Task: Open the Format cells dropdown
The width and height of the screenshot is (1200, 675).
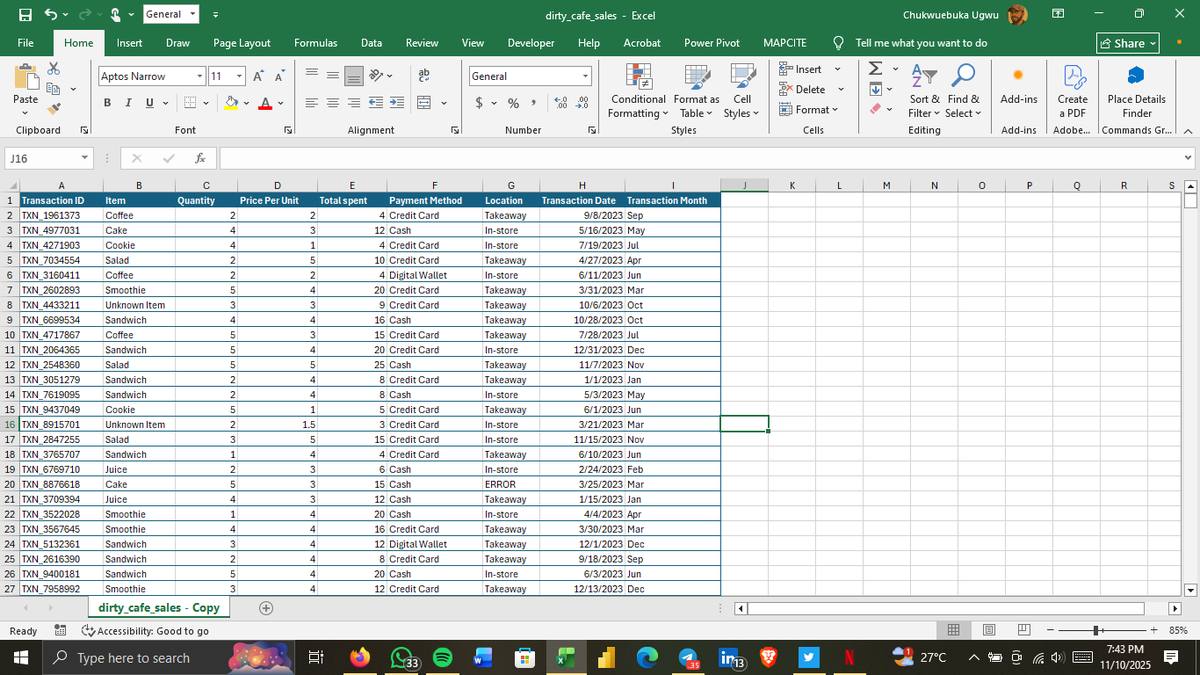Action: (x=811, y=109)
